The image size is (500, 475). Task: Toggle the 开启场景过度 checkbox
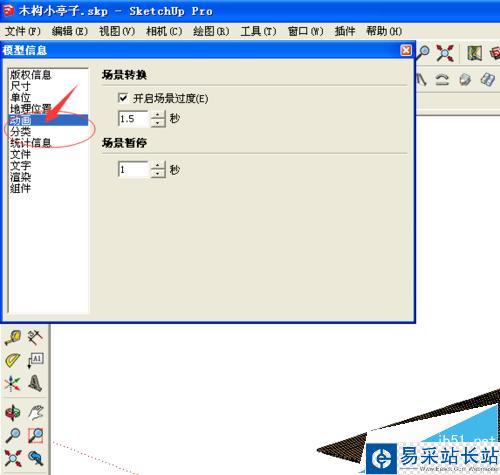123,98
